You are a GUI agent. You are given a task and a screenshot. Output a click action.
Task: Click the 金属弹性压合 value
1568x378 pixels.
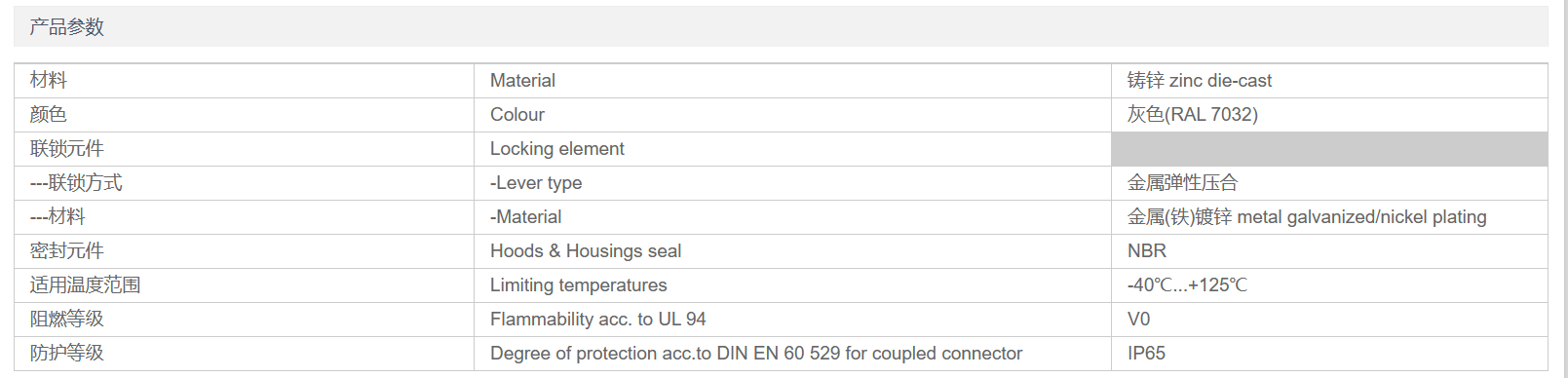[1183, 183]
